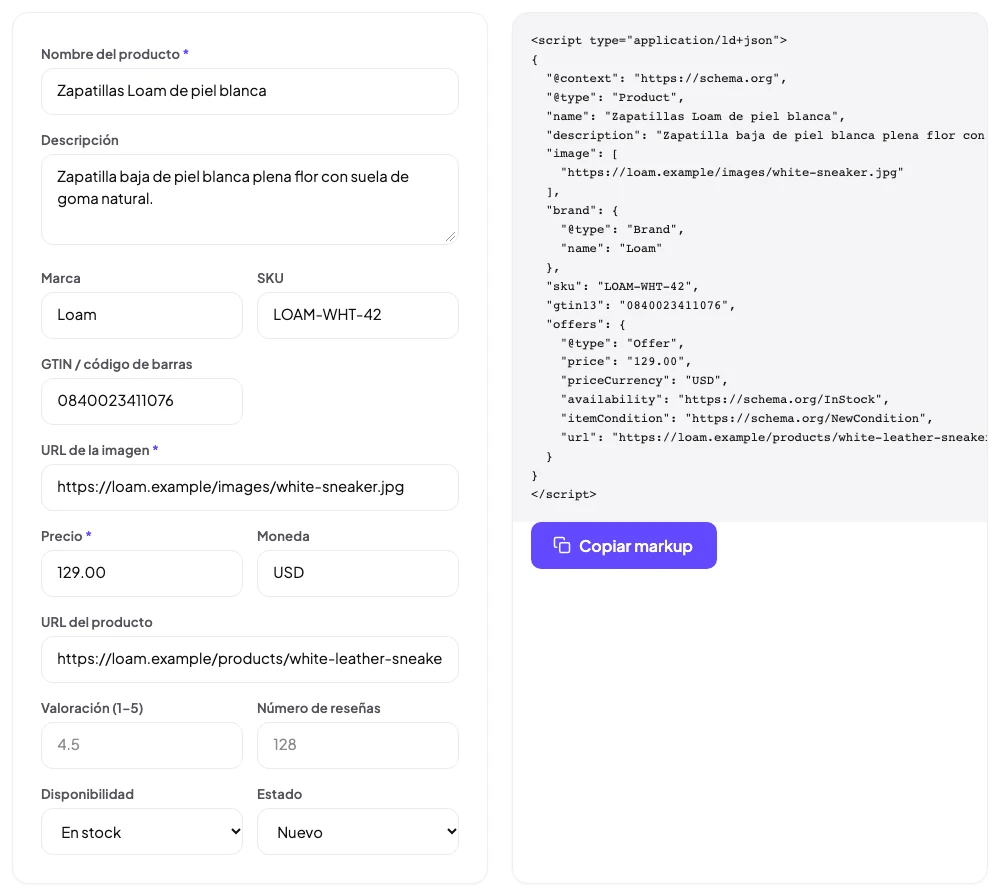This screenshot has height=892, width=1000.
Task: Click the "description" line in the markup
Action: (766, 135)
